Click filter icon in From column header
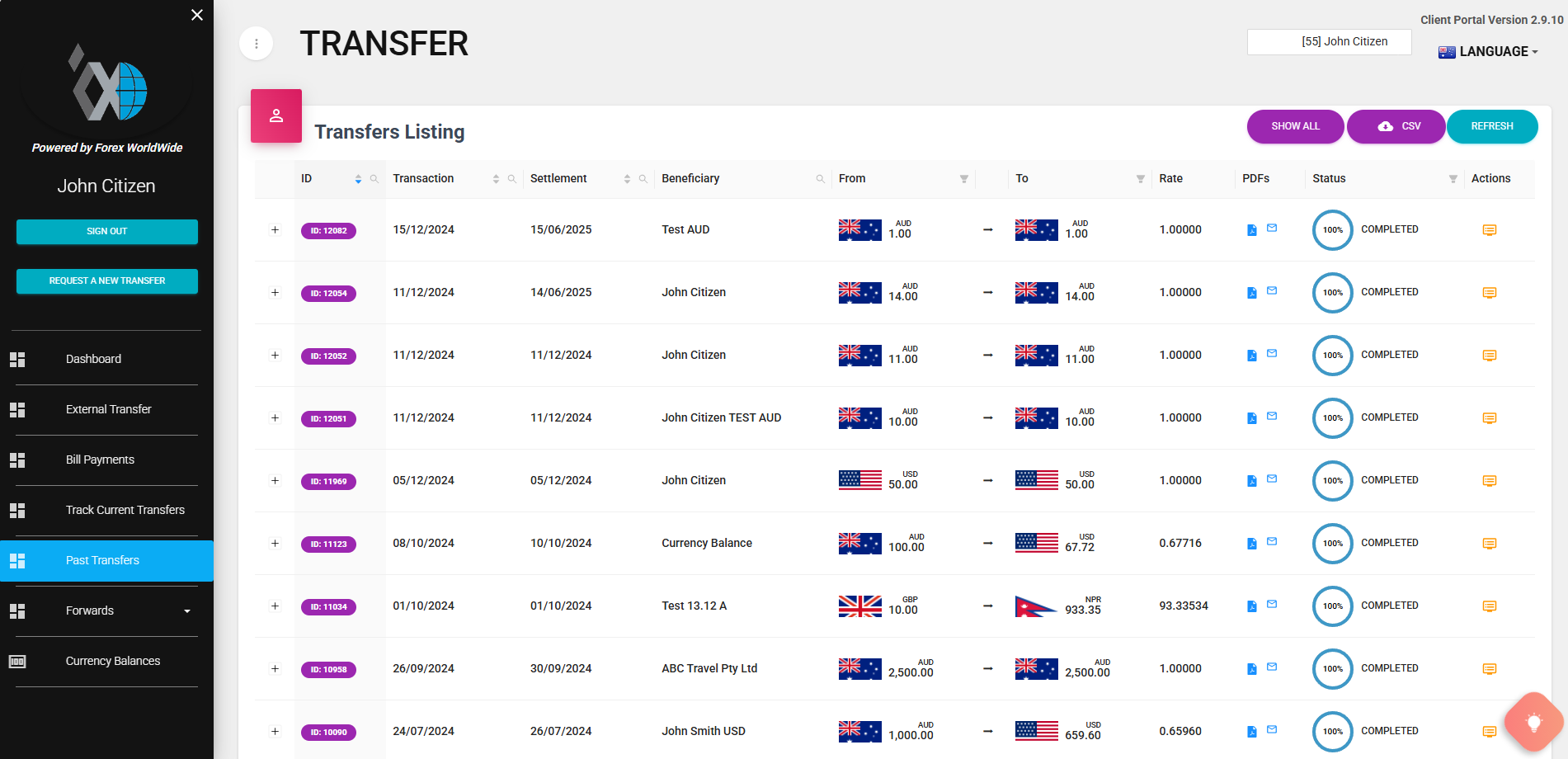The image size is (1568, 759). tap(963, 179)
